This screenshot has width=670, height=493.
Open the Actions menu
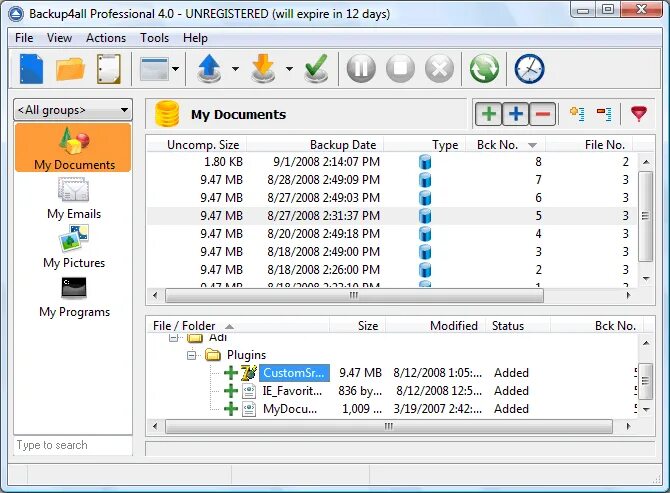coord(106,38)
